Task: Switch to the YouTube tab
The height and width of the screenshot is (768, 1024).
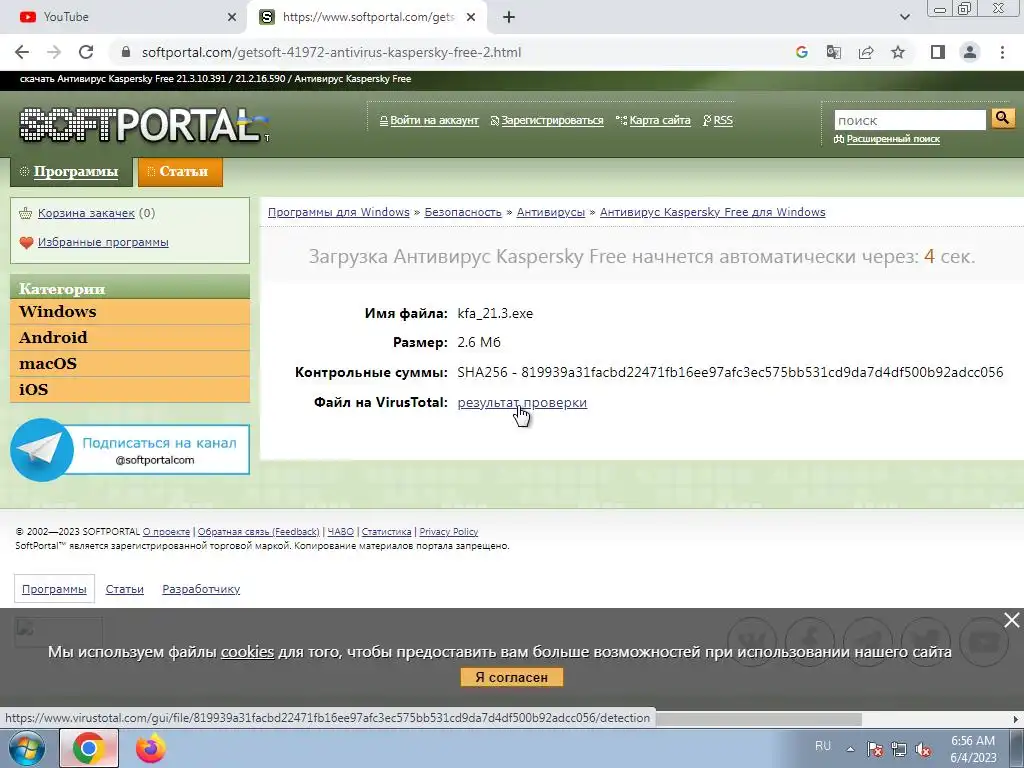Action: pos(124,17)
